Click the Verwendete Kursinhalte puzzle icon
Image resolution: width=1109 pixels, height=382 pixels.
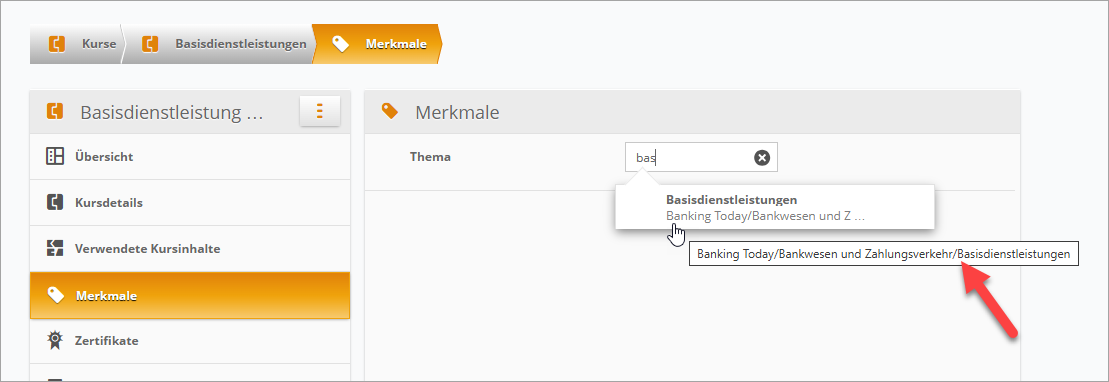tap(54, 249)
